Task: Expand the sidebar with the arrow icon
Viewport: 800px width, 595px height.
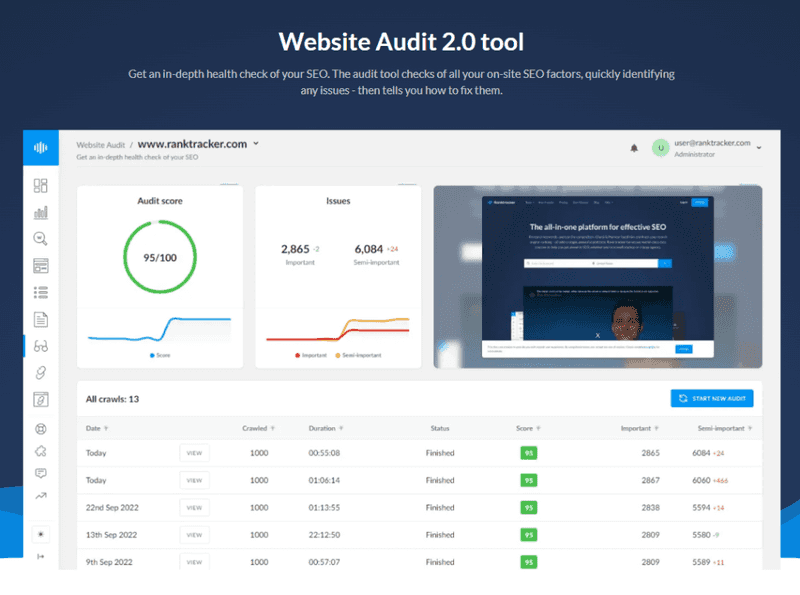Action: 41,556
